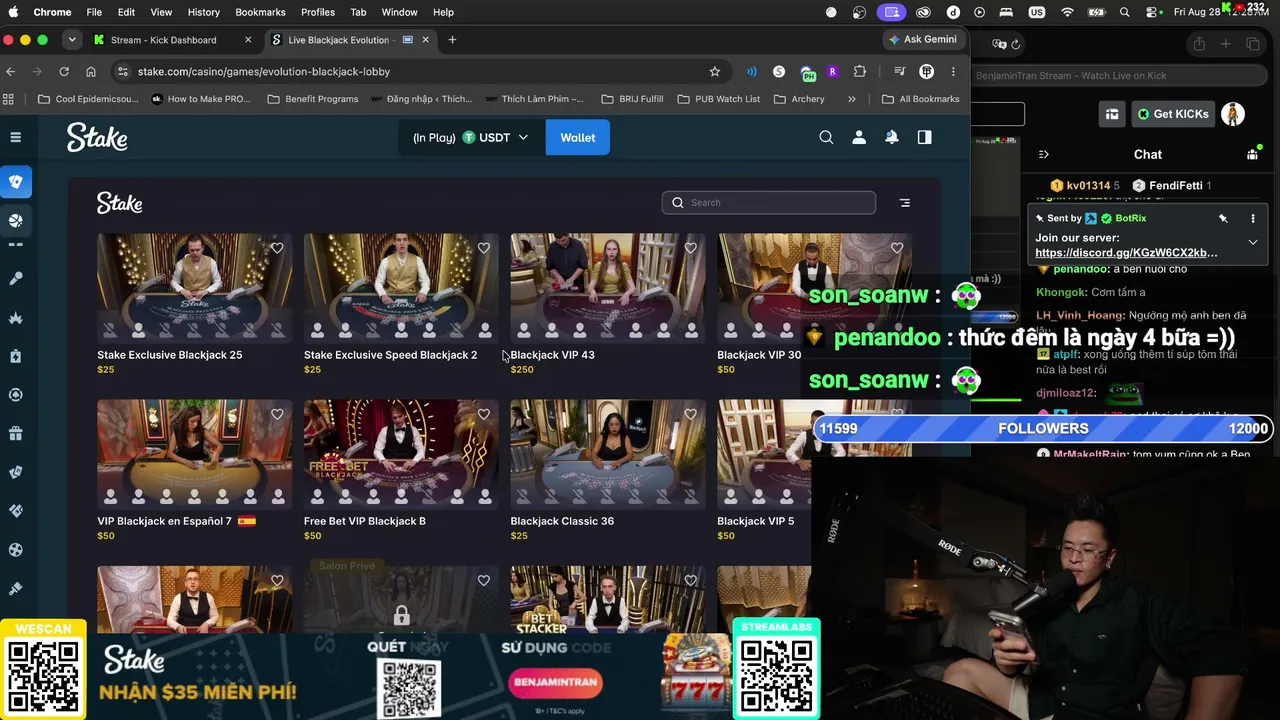The height and width of the screenshot is (720, 1280).
Task: Favorite Stake Exclusive Speed Blackjack 2
Action: click(484, 248)
